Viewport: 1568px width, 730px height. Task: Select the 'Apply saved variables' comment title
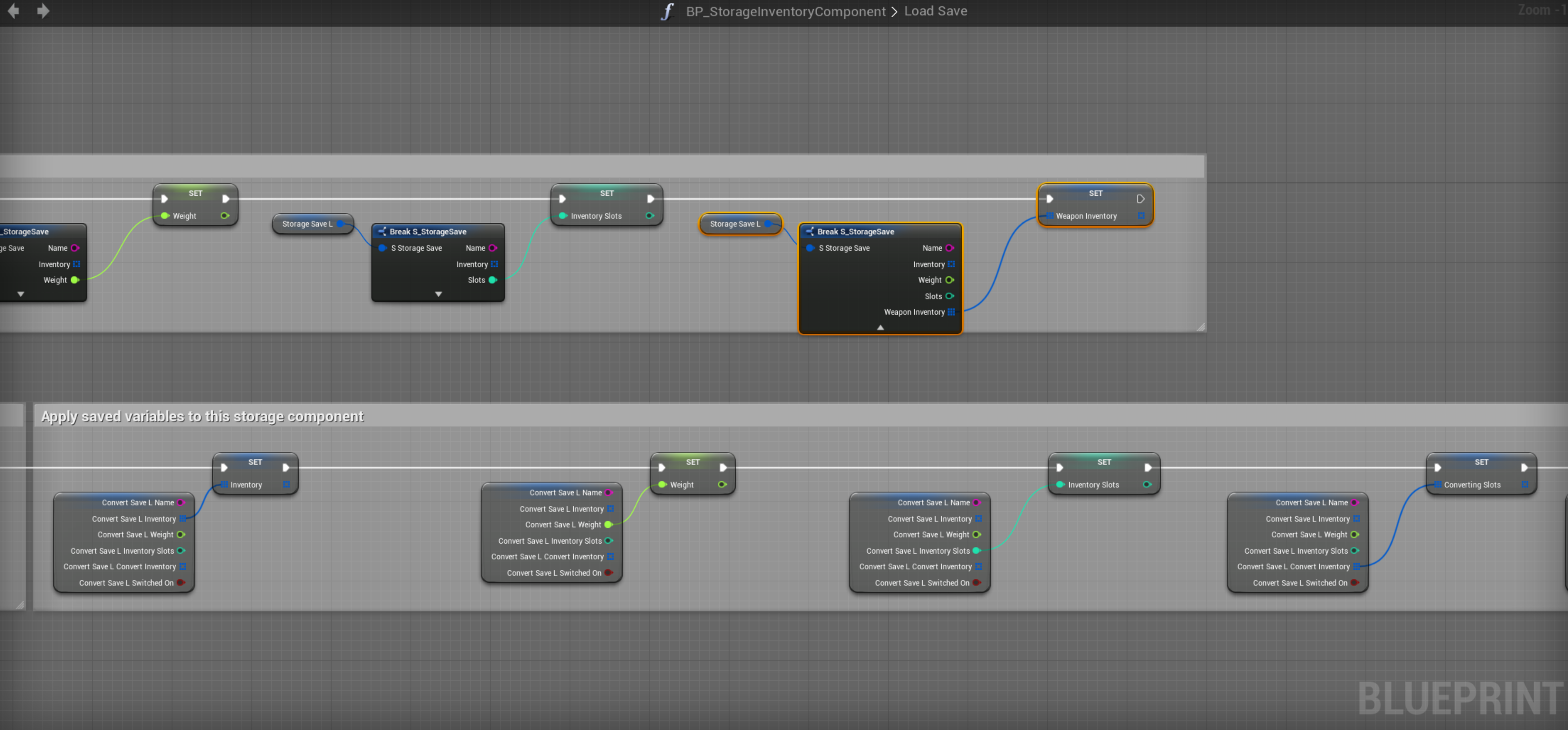(202, 417)
